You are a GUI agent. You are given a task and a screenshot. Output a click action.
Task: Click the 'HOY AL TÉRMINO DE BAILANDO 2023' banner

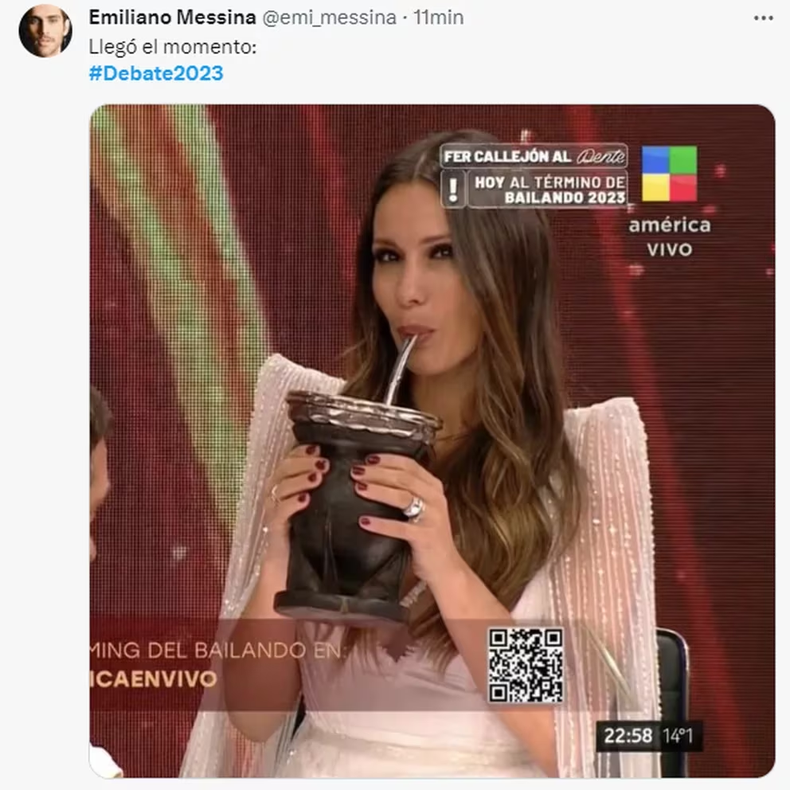pyautogui.click(x=548, y=189)
